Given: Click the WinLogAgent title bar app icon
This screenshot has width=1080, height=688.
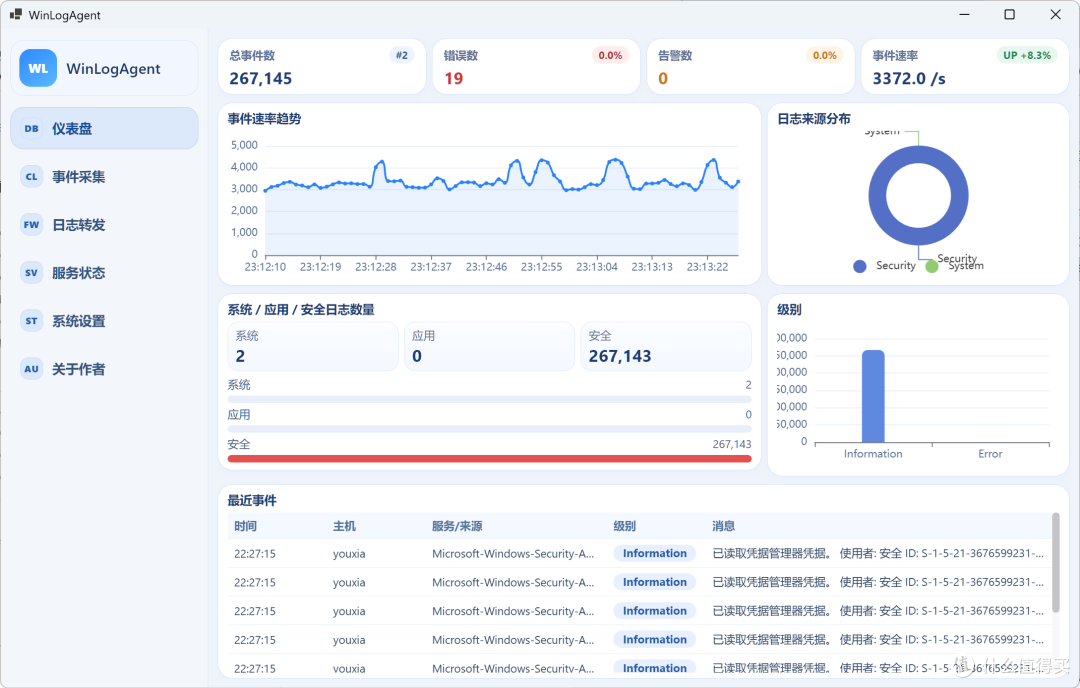Looking at the screenshot, I should coord(16,14).
